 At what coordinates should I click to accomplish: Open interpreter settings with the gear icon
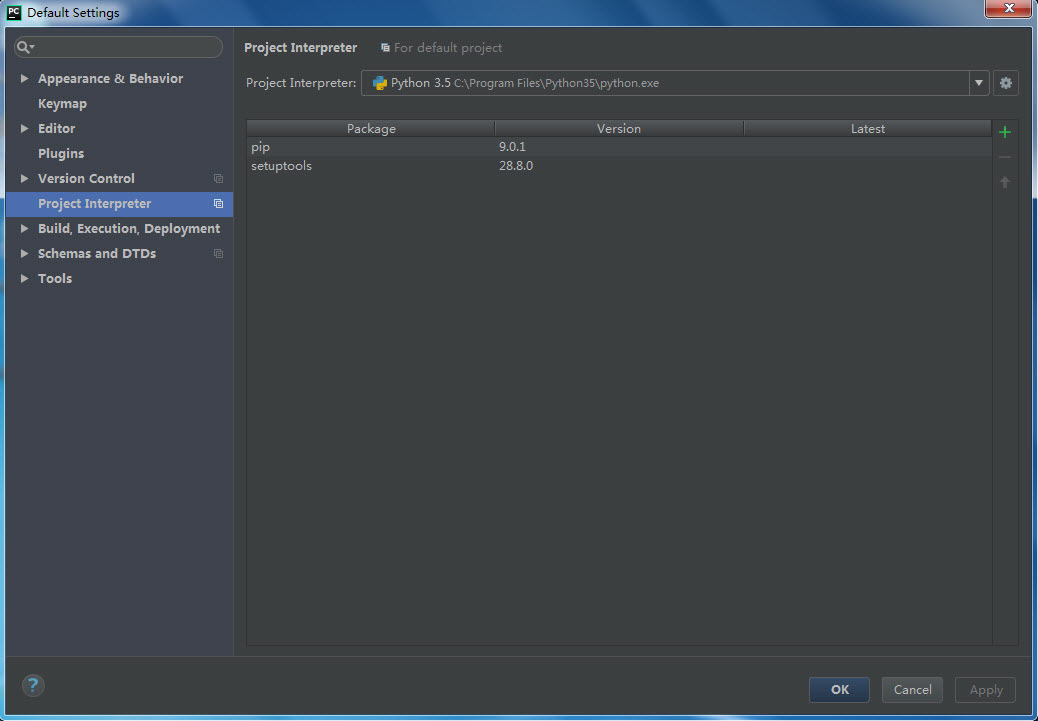click(1005, 83)
